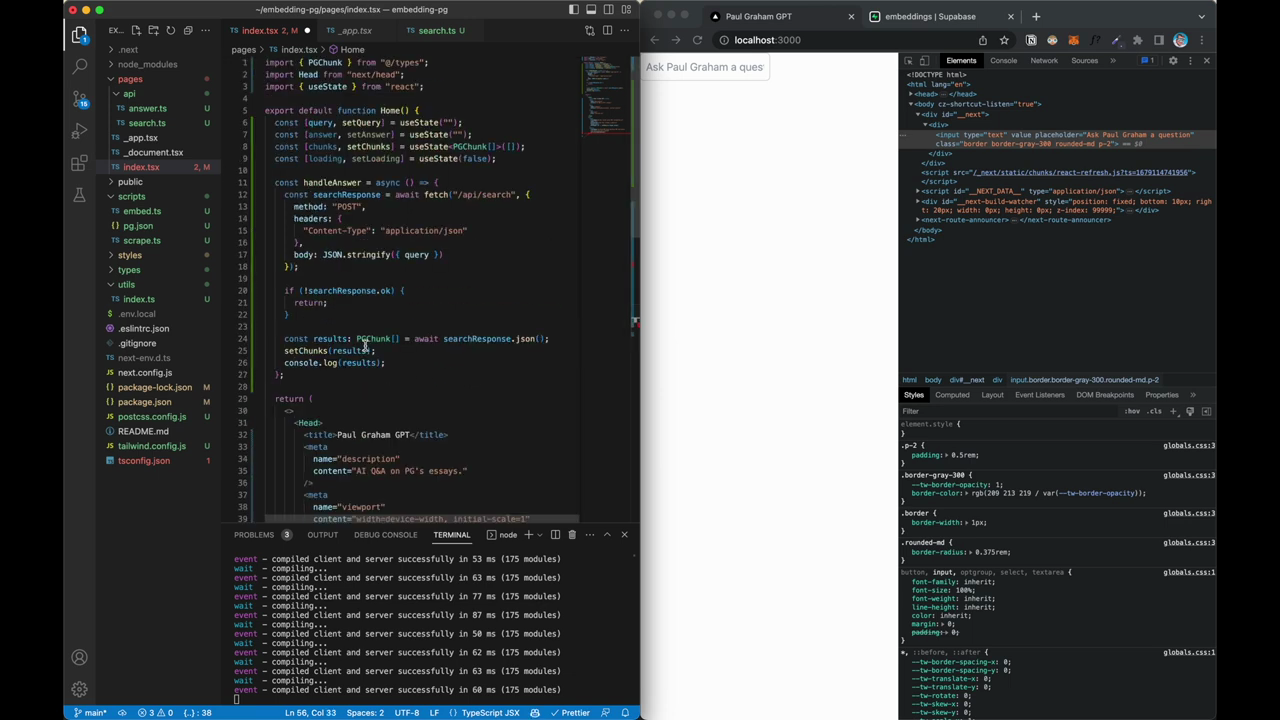Click the Styles filter field
This screenshot has width=1280, height=720.
(x=1008, y=411)
